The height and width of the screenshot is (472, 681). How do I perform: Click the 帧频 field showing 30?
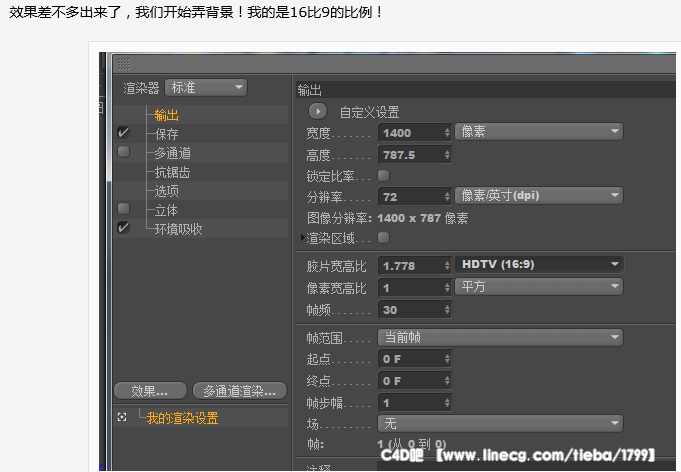click(411, 310)
